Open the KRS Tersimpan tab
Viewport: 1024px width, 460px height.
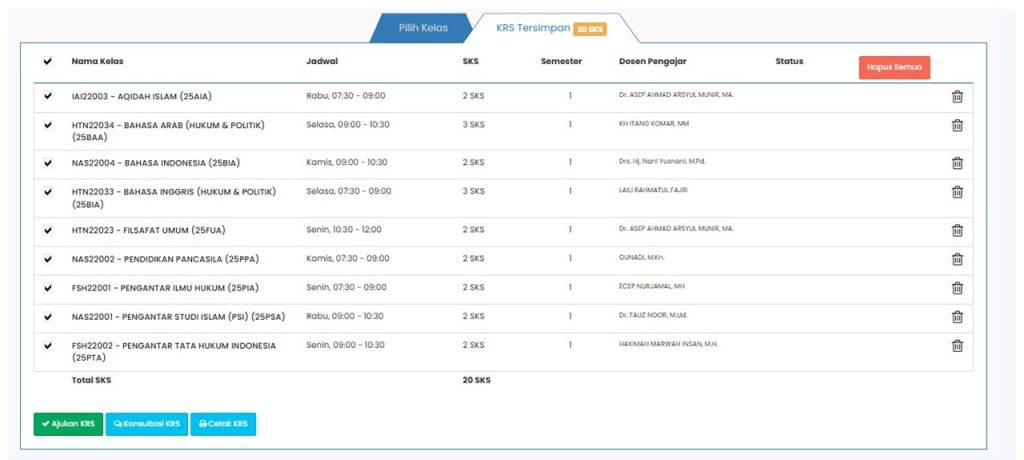coord(532,28)
